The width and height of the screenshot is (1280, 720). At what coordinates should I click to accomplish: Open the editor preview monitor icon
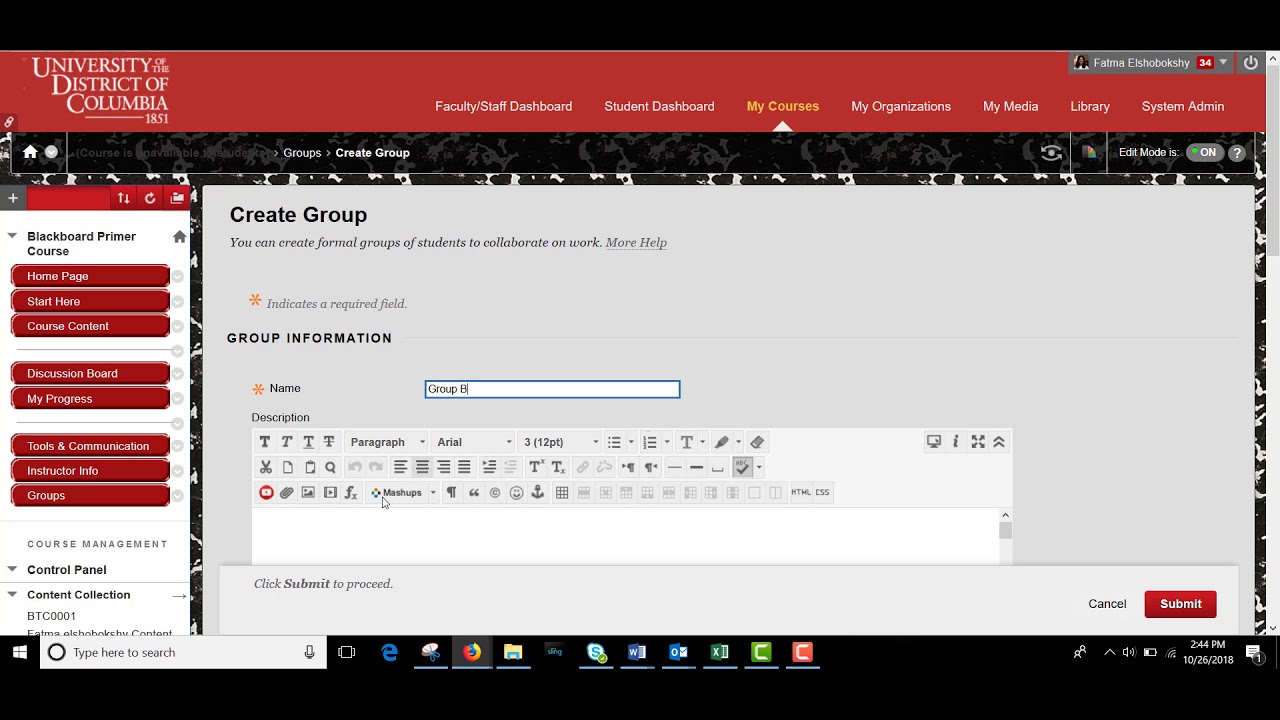(x=934, y=442)
